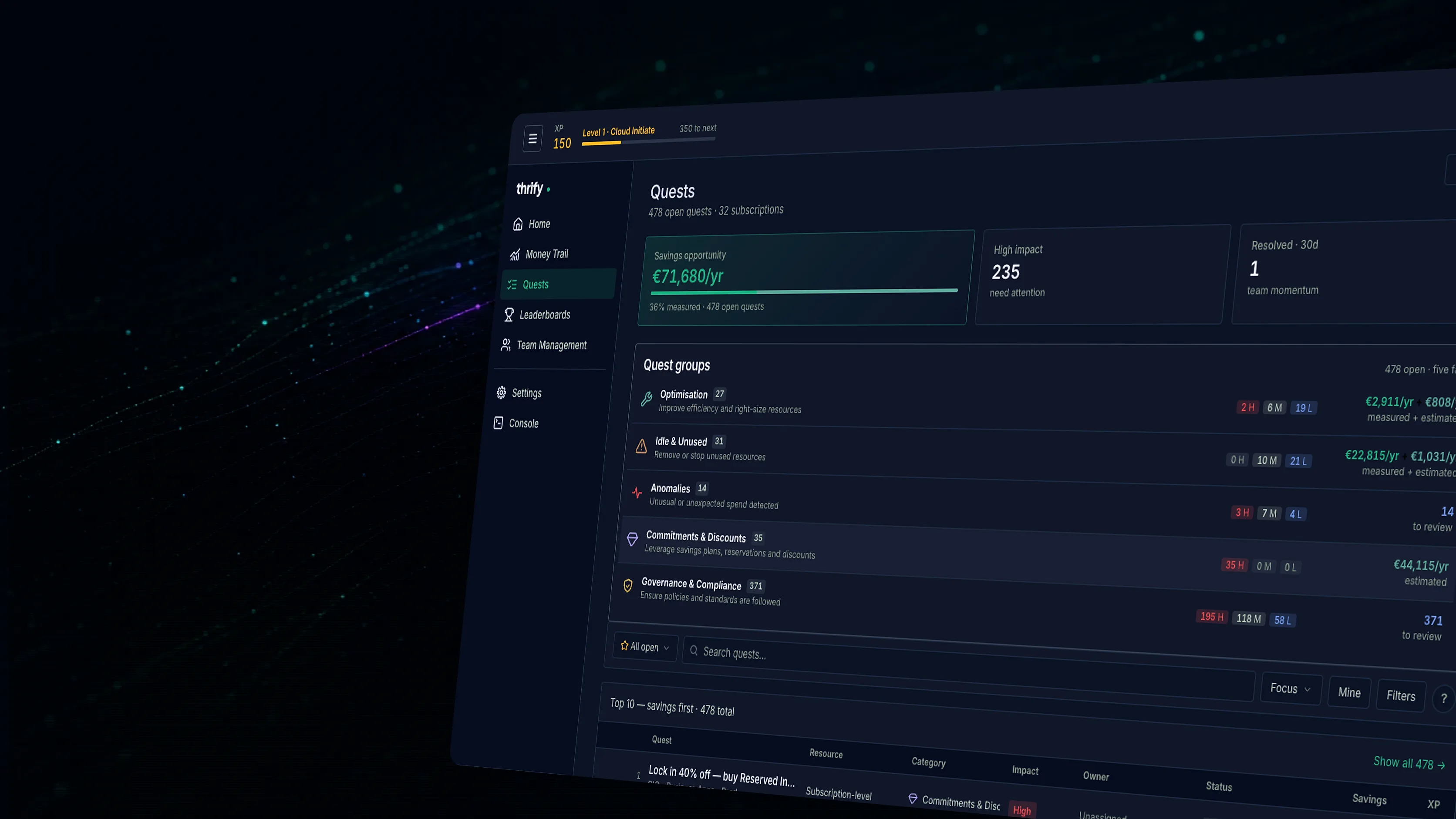Click the Savings opportunity €71,680/yr card
The width and height of the screenshot is (1456, 819).
(806, 278)
